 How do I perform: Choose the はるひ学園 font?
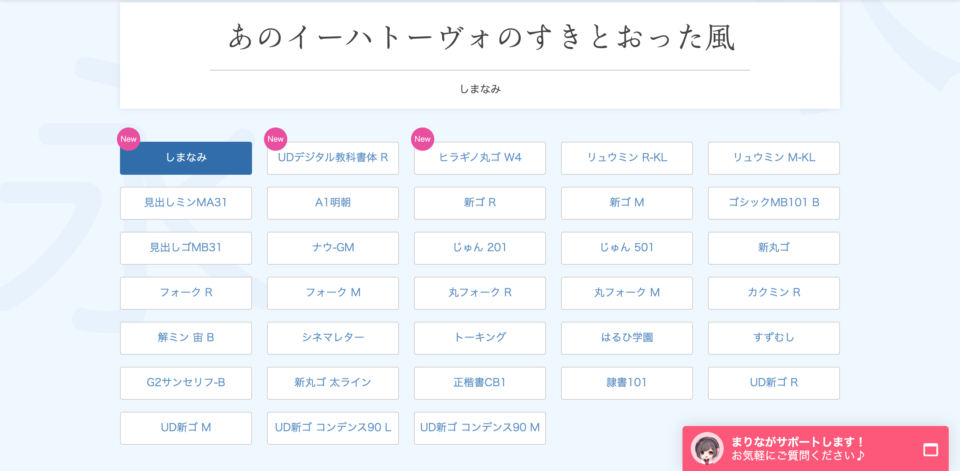[627, 338]
